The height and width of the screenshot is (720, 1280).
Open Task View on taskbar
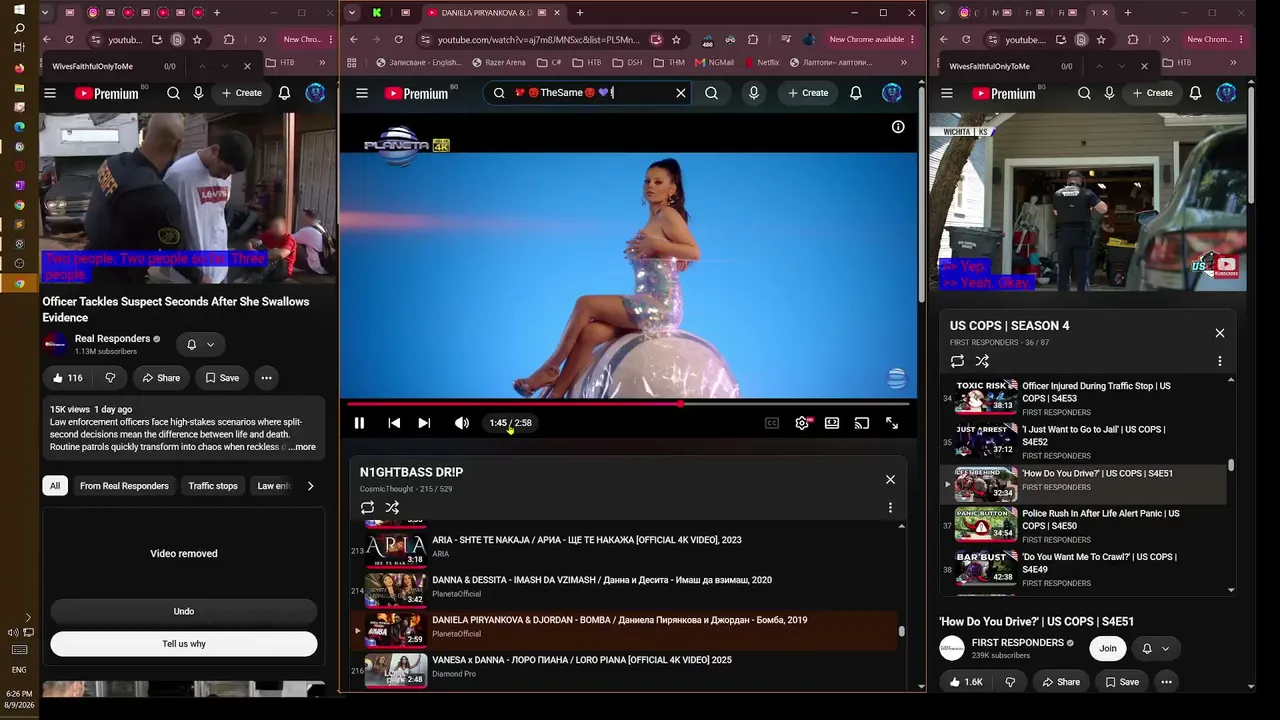point(19,48)
